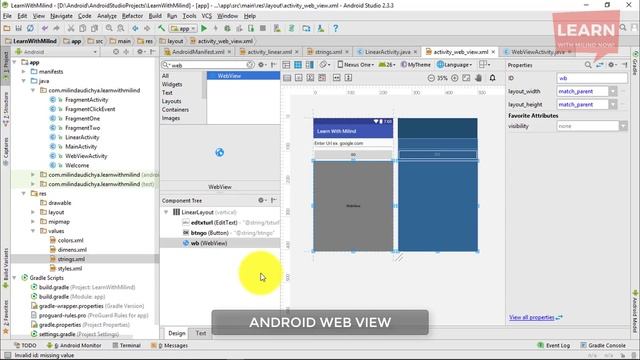Viewport: 640px width, 360px height.
Task: Click the zoom out minus icon in designer
Action: (x=431, y=78)
